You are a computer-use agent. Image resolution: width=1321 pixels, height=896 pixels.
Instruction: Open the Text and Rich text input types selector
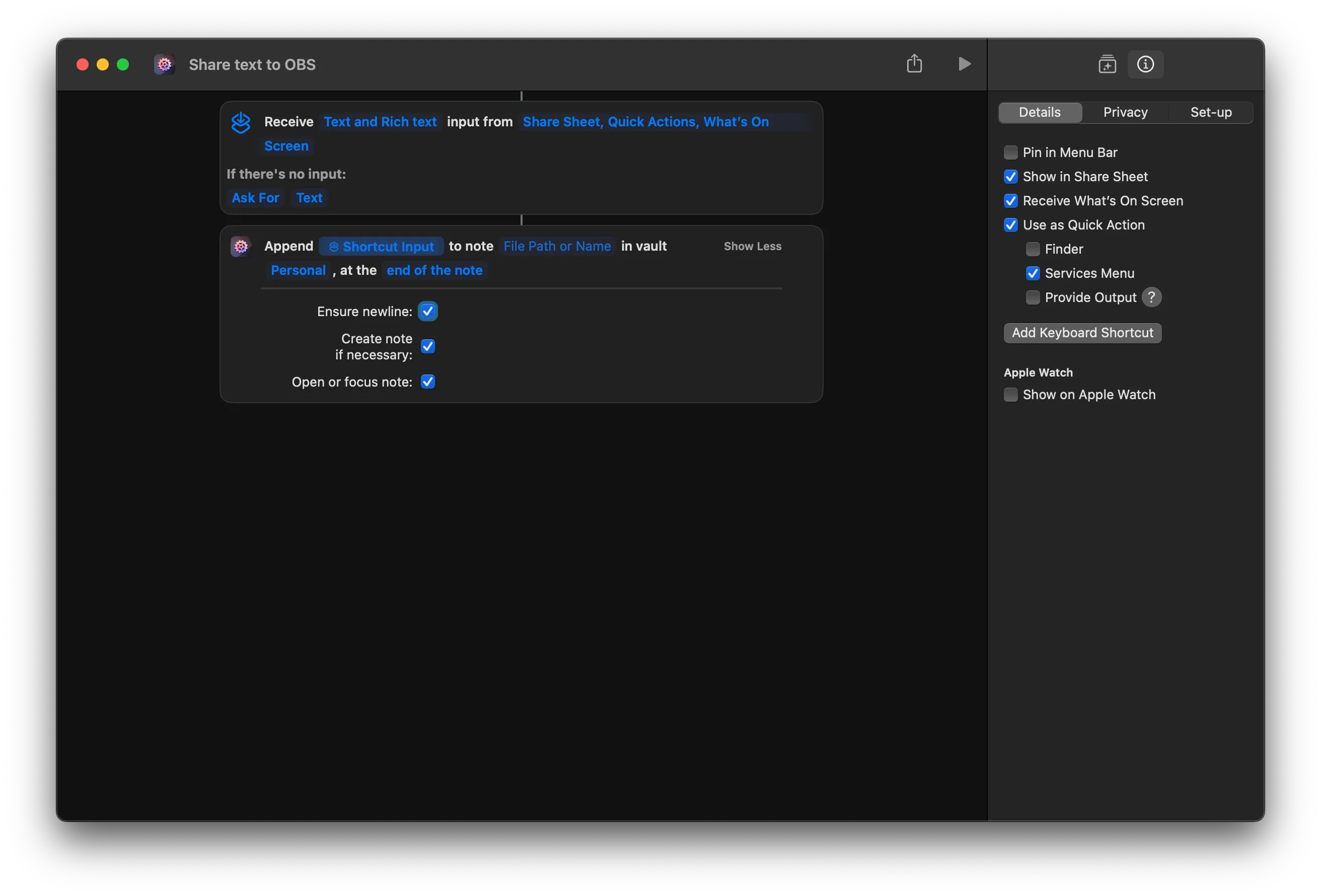[380, 122]
